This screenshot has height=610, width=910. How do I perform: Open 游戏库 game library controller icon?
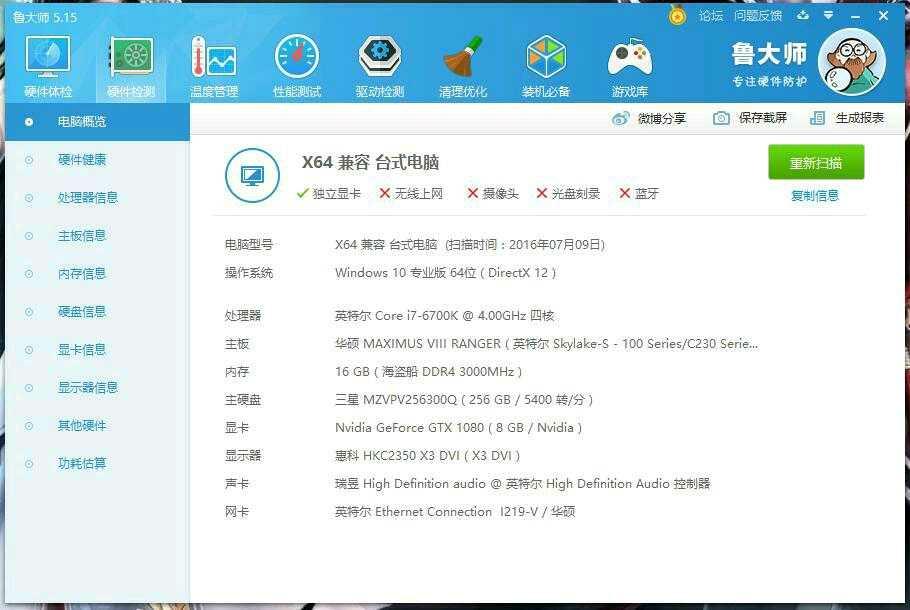click(630, 65)
